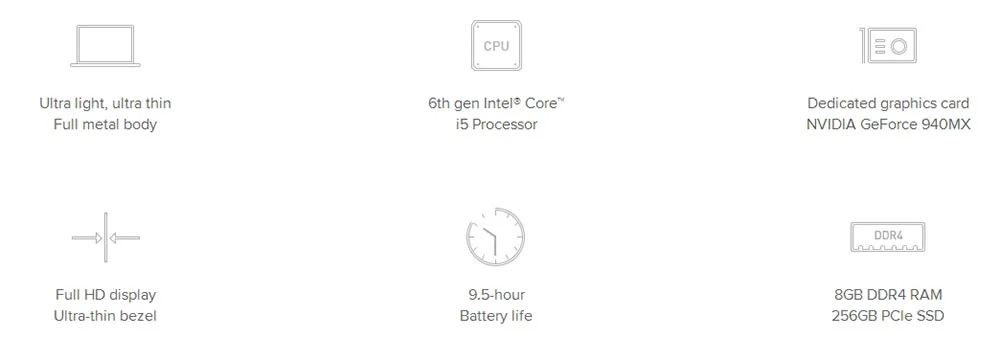Select the '256GB PCIe SSD' text
1000x360 pixels.
click(x=888, y=315)
